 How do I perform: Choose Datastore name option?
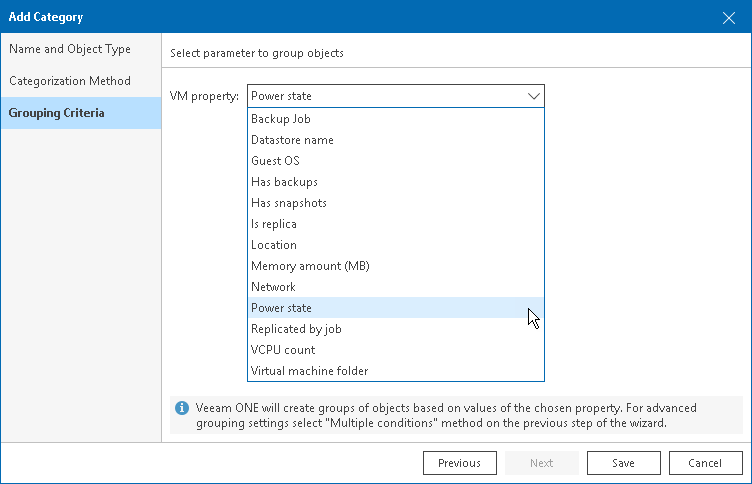point(292,140)
